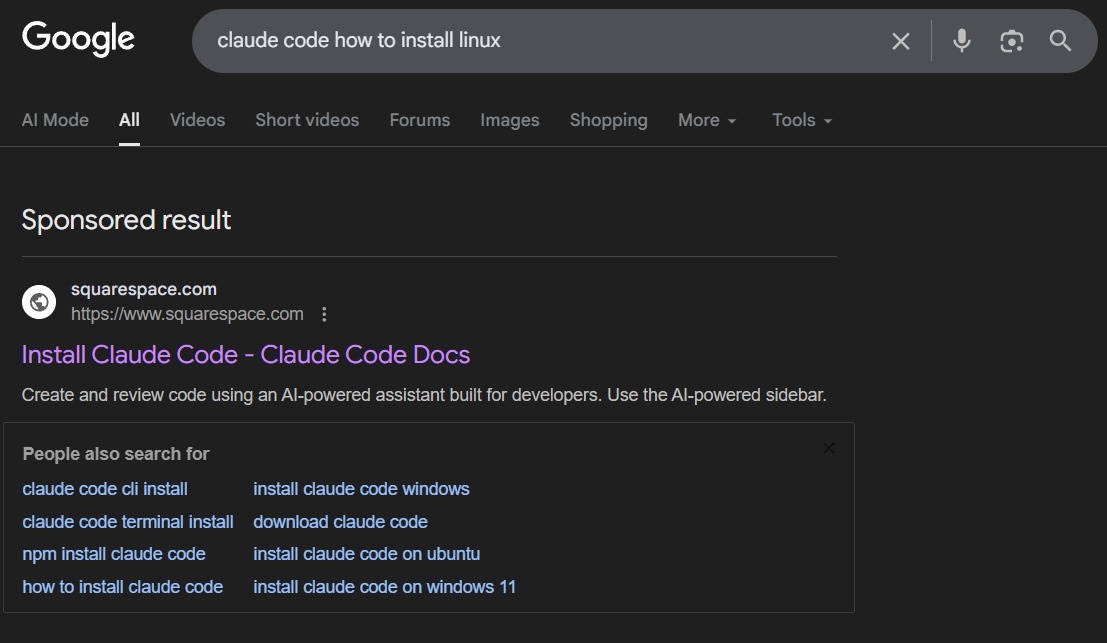Search for npm install claude code

[x=113, y=554]
